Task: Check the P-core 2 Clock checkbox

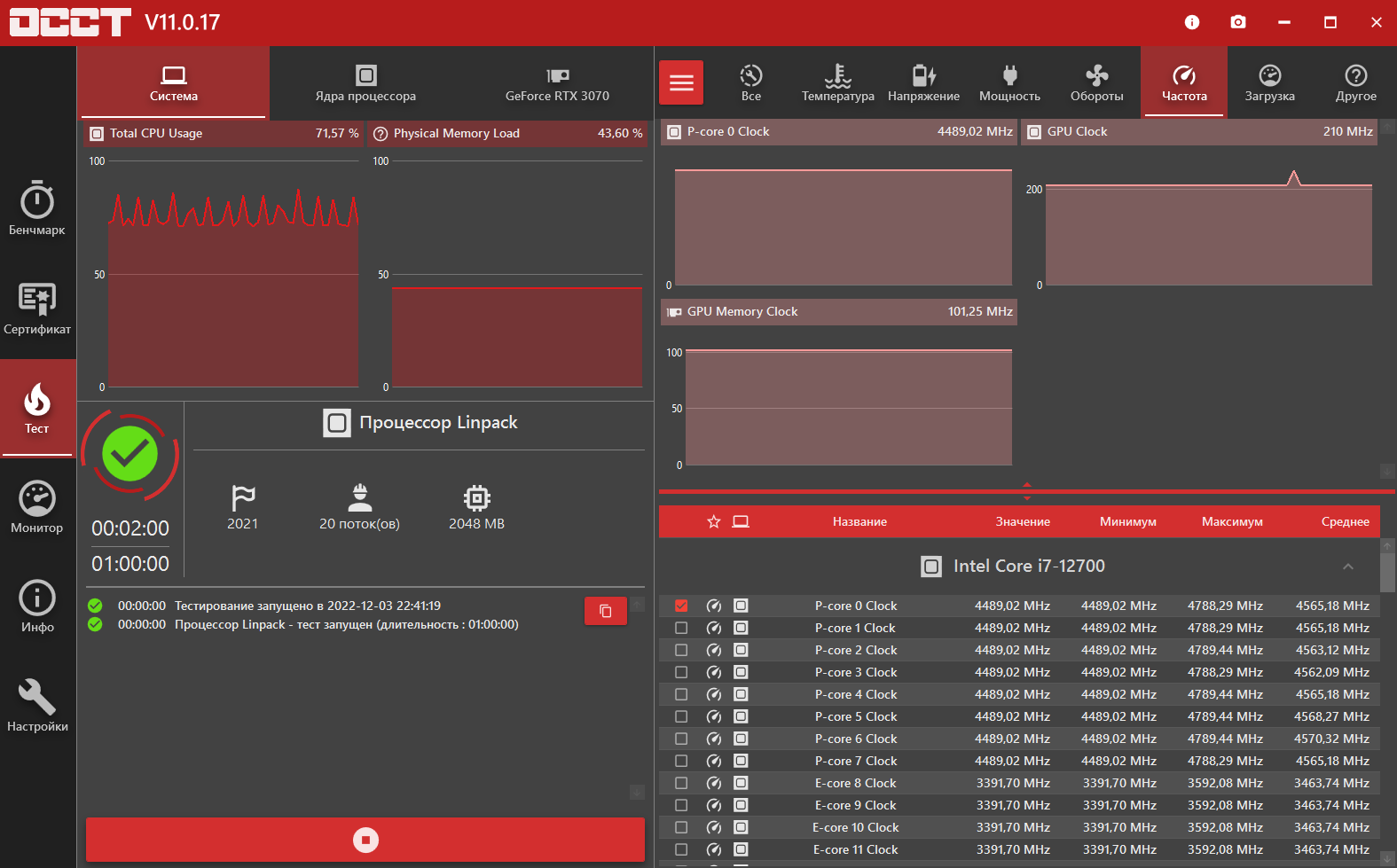Action: (x=681, y=650)
